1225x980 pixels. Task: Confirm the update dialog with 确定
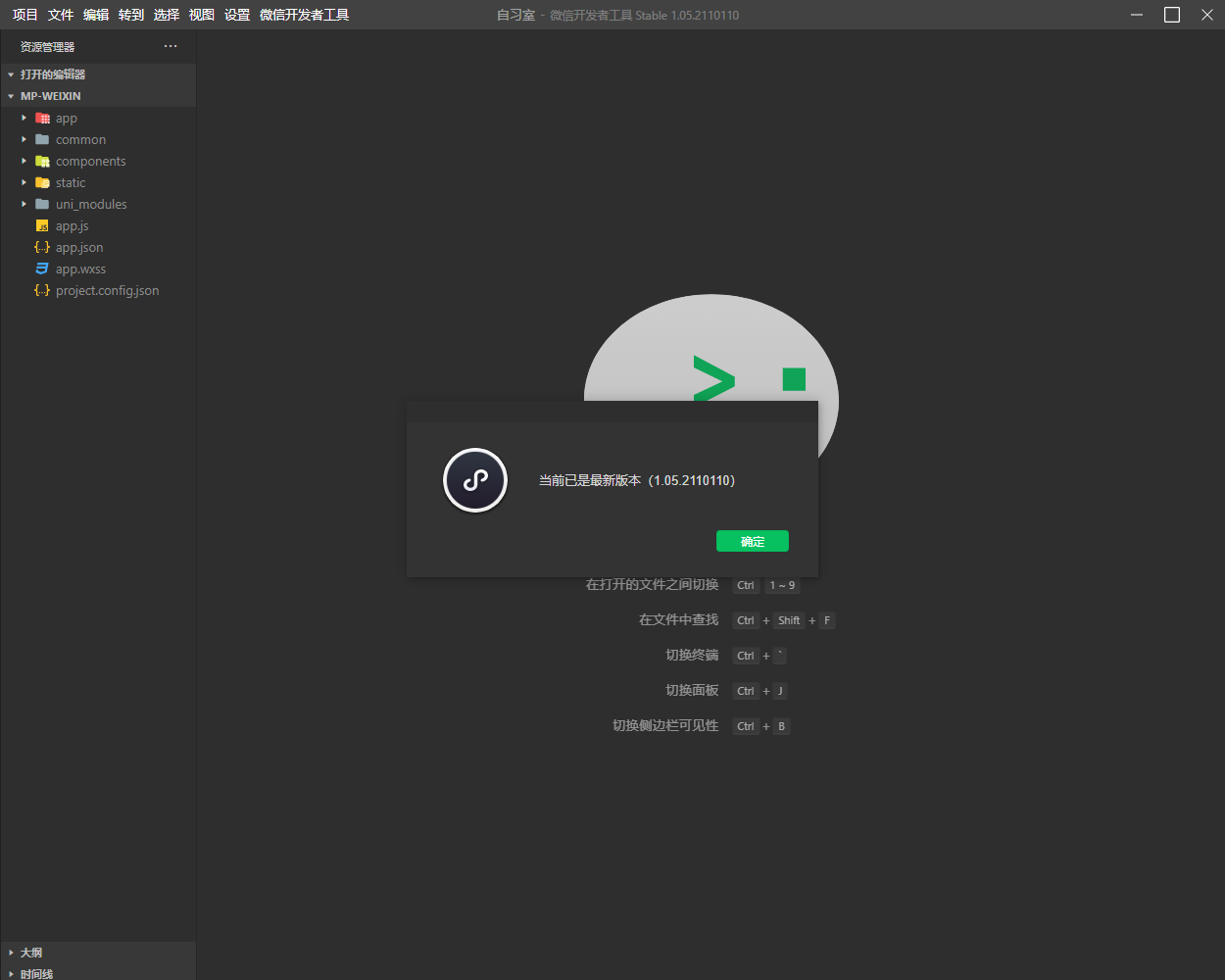(753, 541)
